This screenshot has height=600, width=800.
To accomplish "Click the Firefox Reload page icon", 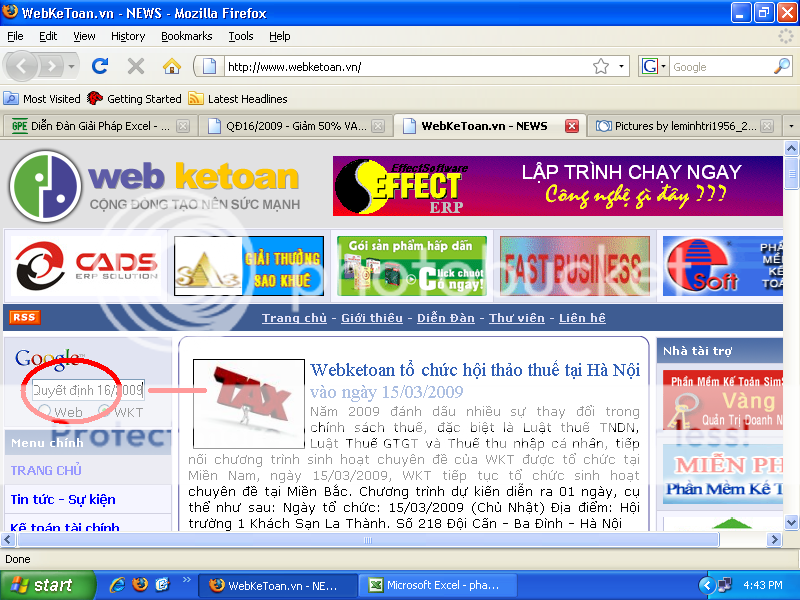I will 99,67.
